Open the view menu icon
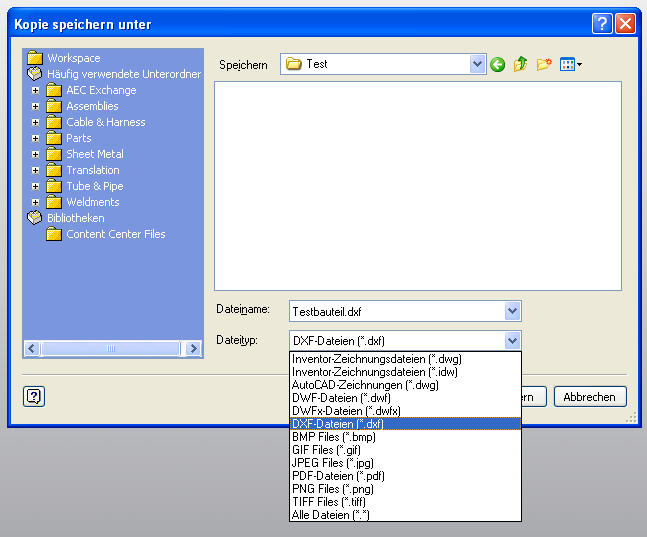Image resolution: width=647 pixels, height=537 pixels. (x=571, y=65)
